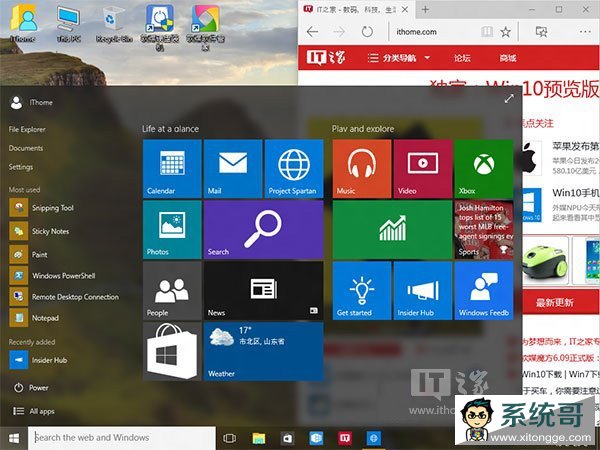Open the People tile
Viewport: 600px width, 450px height.
tap(172, 291)
